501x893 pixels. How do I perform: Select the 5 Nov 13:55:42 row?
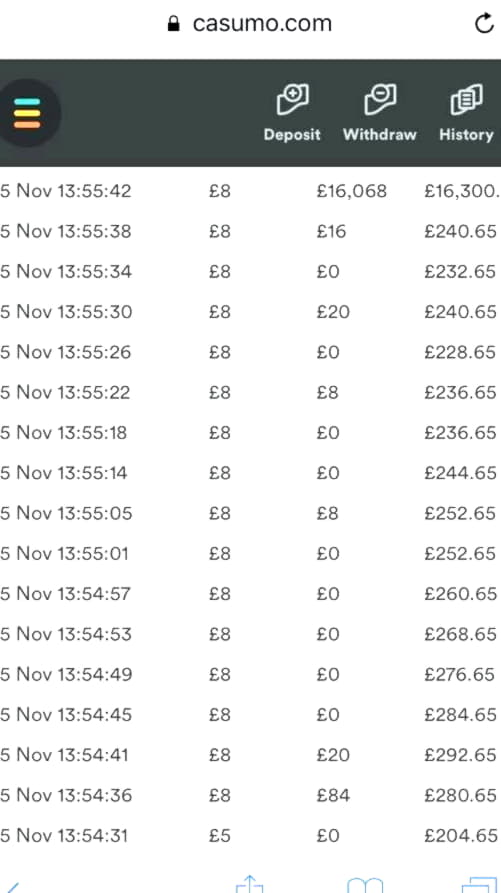coord(250,191)
